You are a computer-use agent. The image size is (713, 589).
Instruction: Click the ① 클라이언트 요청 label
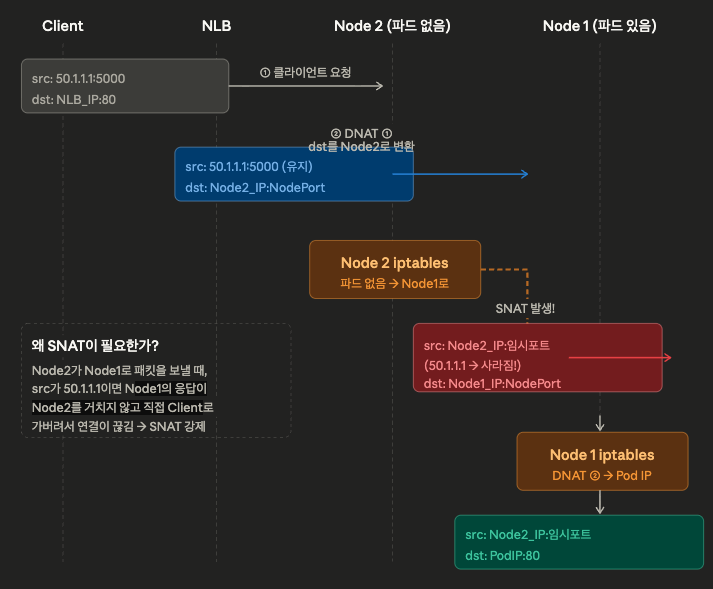point(306,72)
